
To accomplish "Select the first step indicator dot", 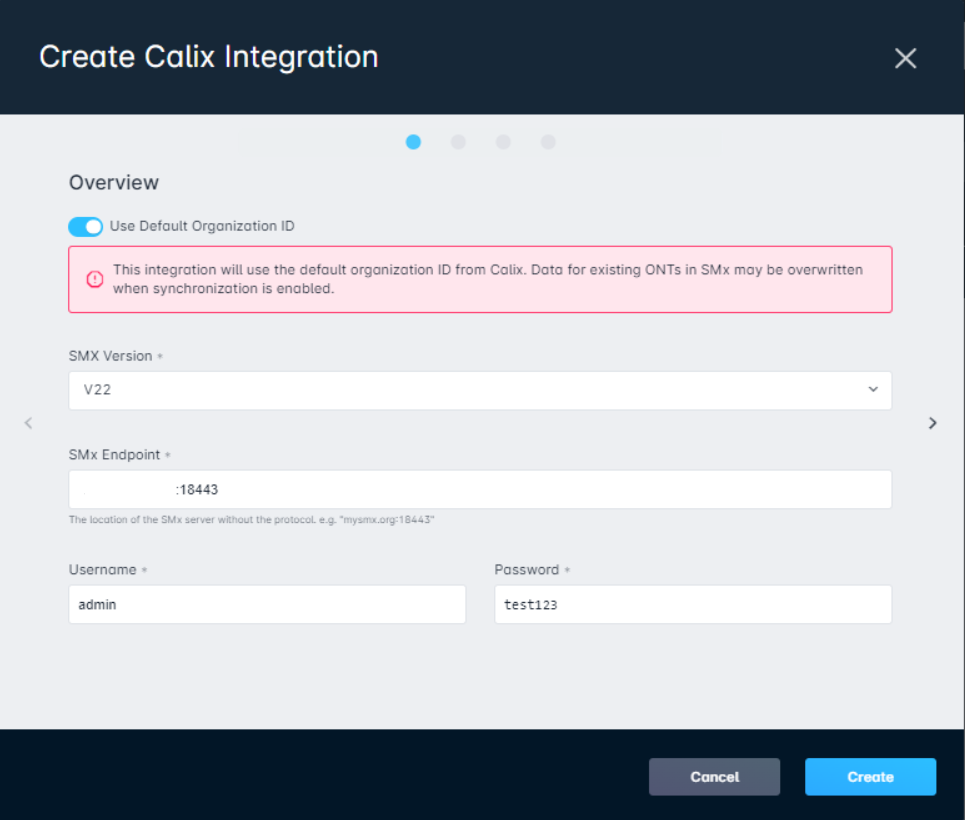I will point(414,142).
